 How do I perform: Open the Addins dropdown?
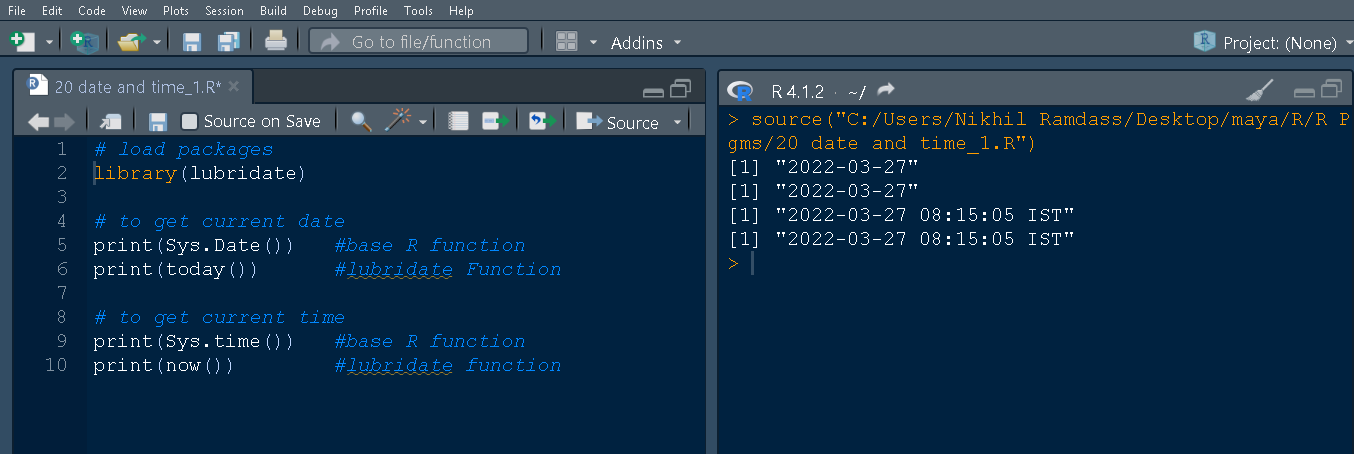tap(645, 42)
